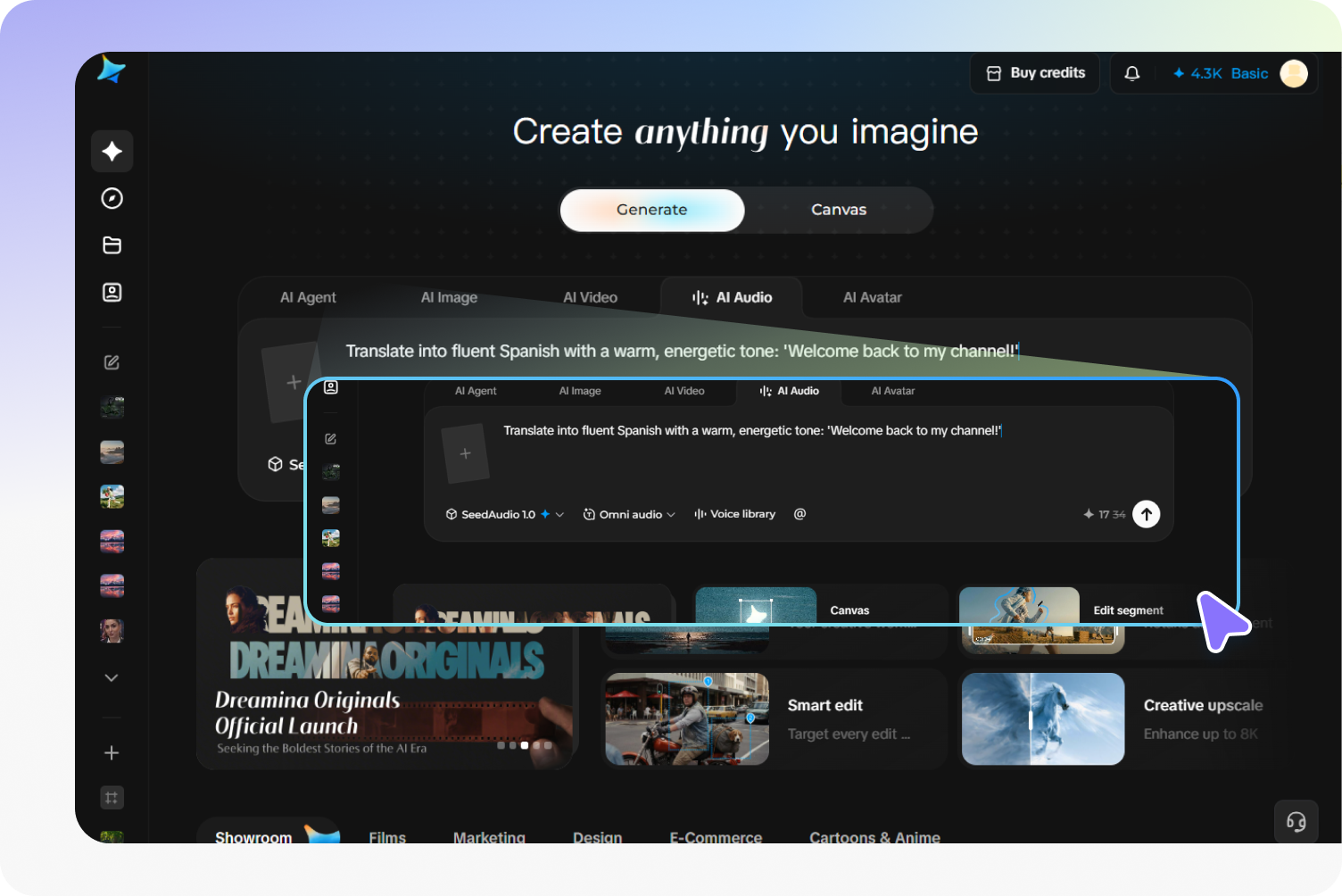Screen dimensions: 1342x896
Task: Select AI Avatar tab inside the magnified callout
Action: (893, 391)
